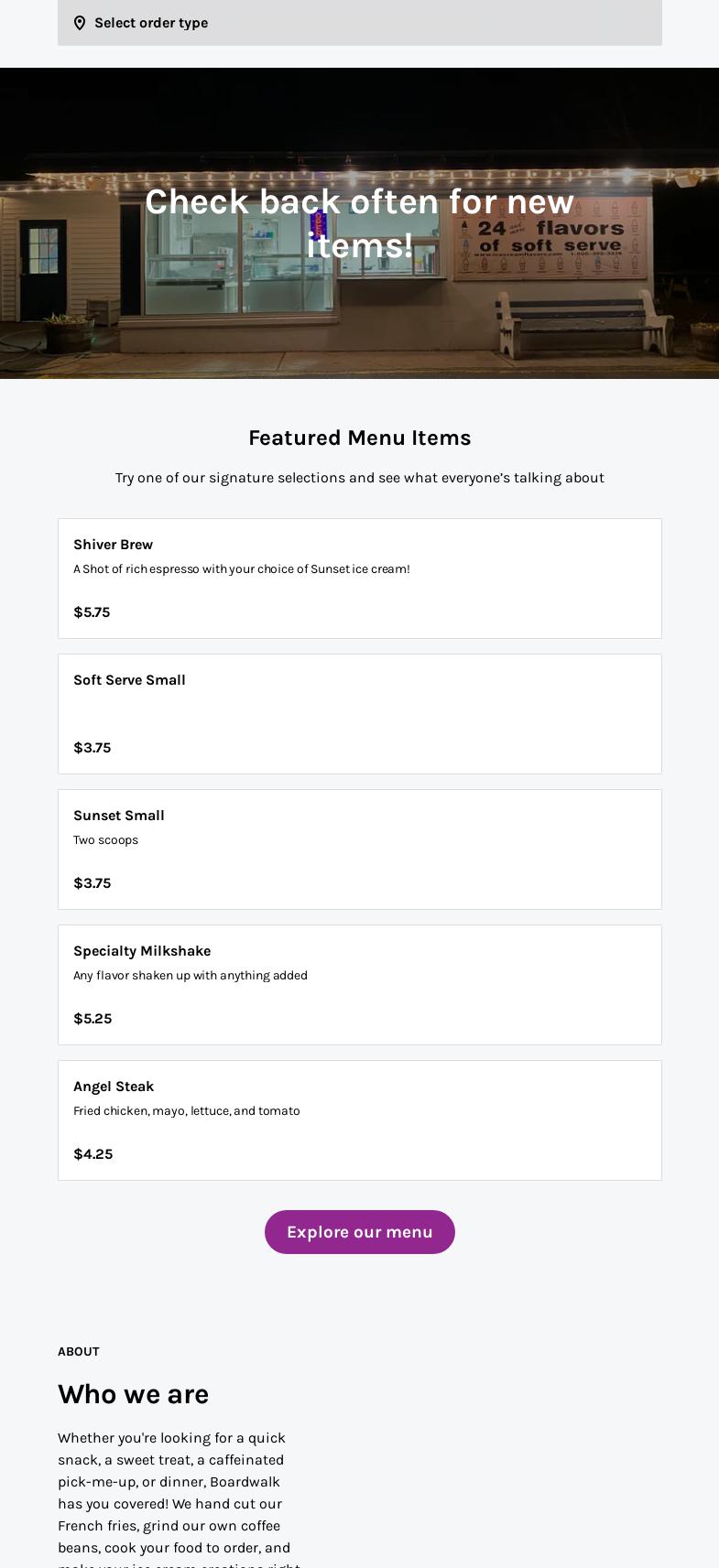Select the Soft Serve Small item title
Screen dimensions: 719x1568
(129, 680)
